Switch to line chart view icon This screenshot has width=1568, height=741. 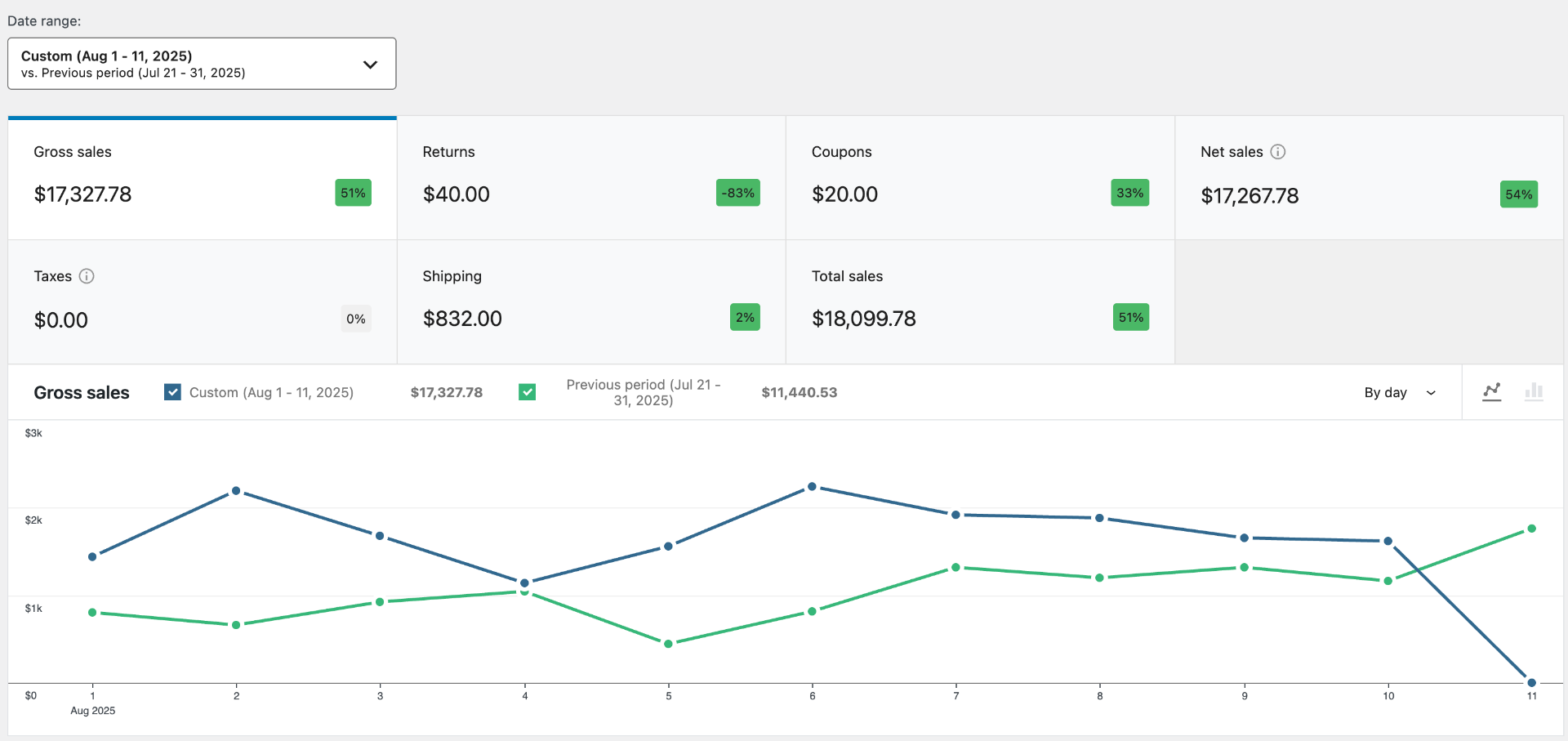pyautogui.click(x=1492, y=392)
